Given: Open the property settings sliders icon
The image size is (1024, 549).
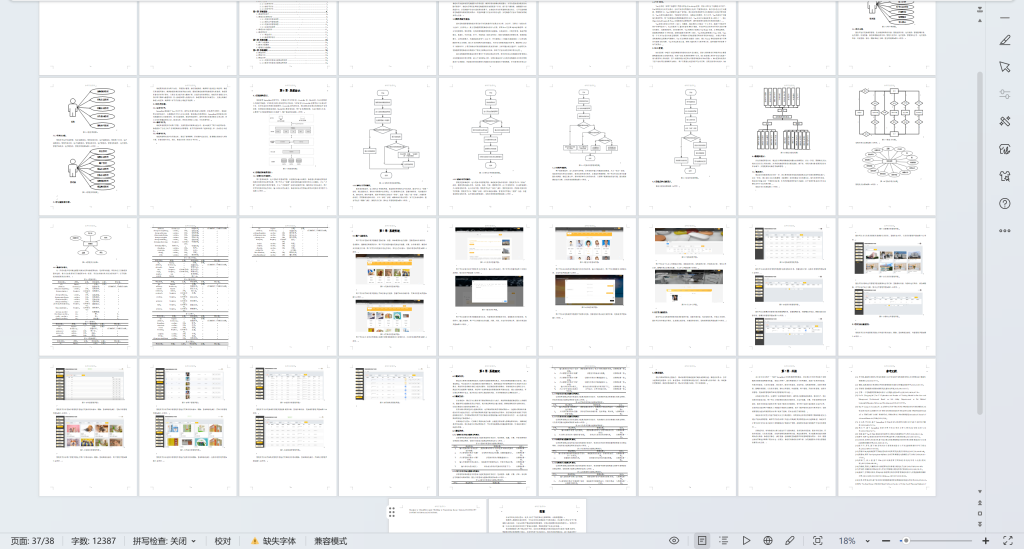Looking at the screenshot, I should [x=1005, y=94].
